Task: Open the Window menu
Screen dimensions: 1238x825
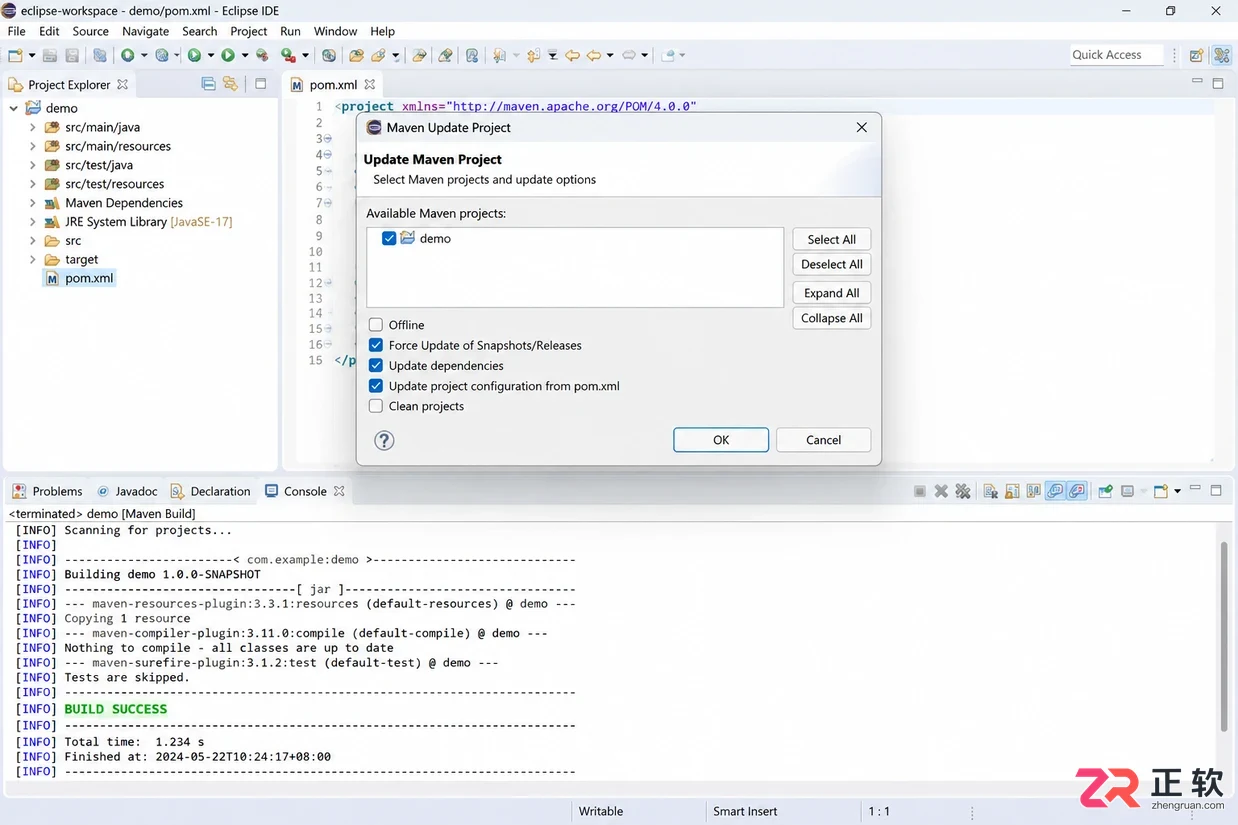Action: tap(335, 31)
